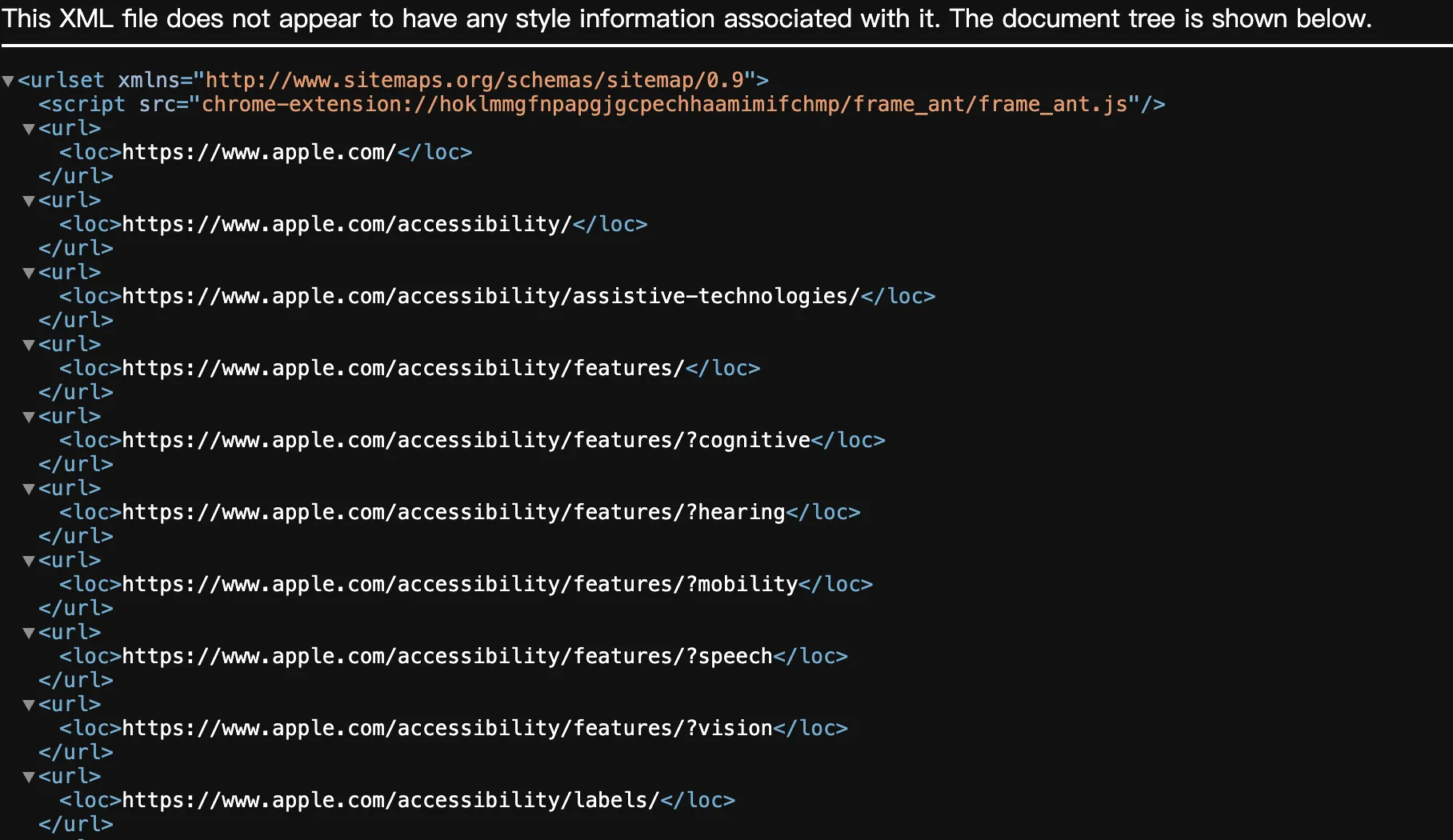Click the features/?mobility URL text
This screenshot has width=1453, height=840.
(x=460, y=584)
